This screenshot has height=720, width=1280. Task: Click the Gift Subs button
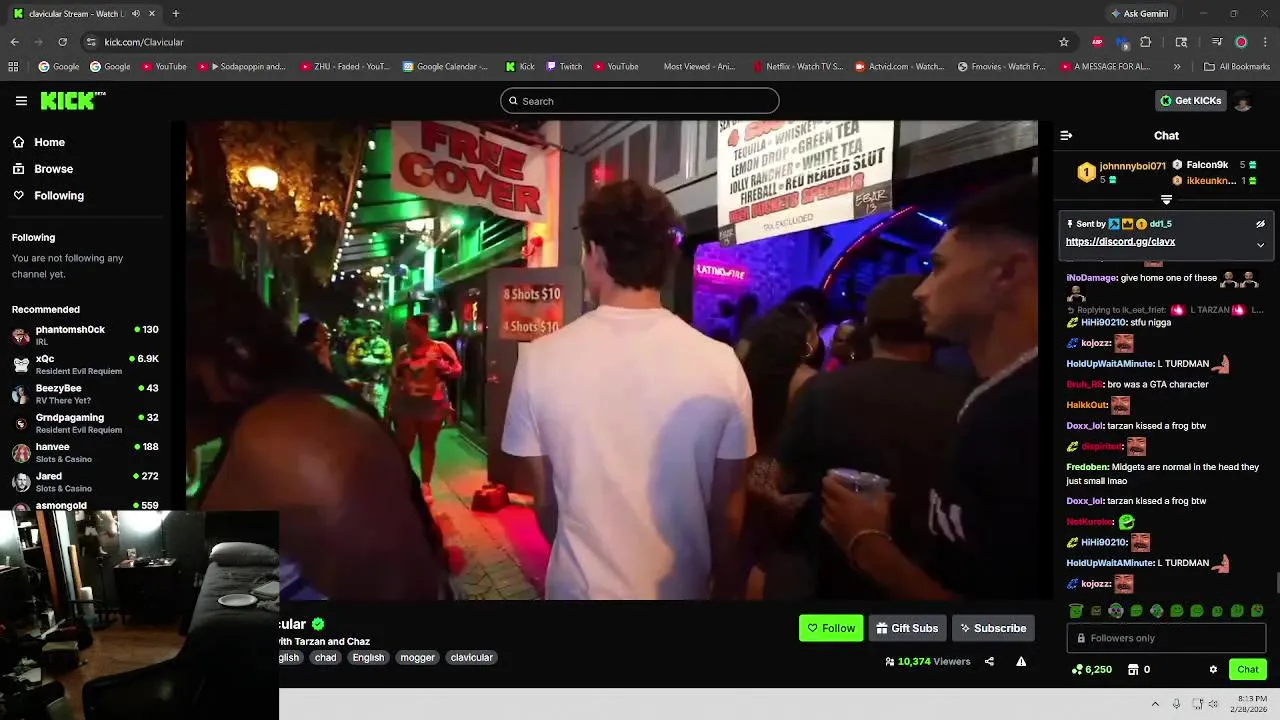907,628
